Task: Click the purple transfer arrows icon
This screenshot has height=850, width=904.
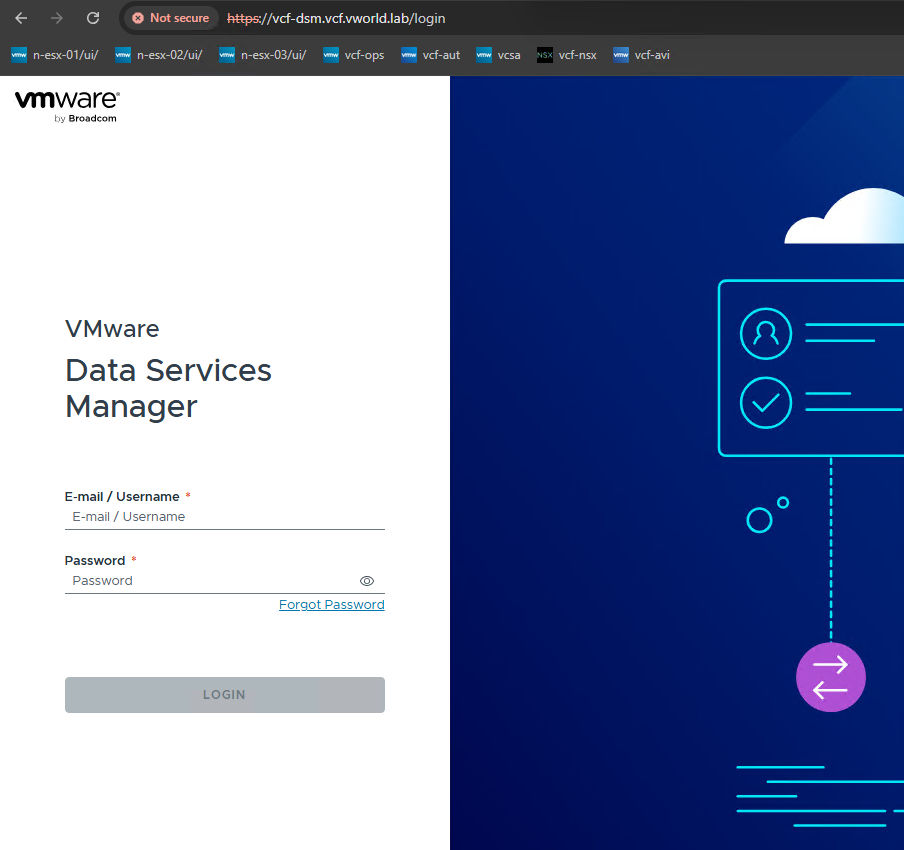Action: tap(830, 677)
